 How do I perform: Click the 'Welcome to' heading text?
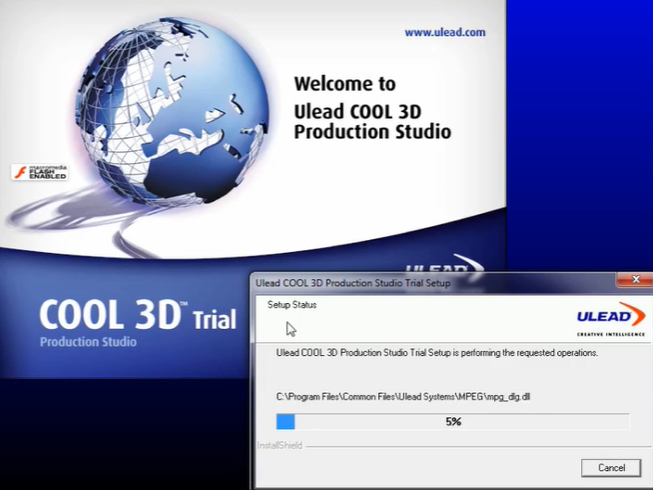(x=345, y=84)
